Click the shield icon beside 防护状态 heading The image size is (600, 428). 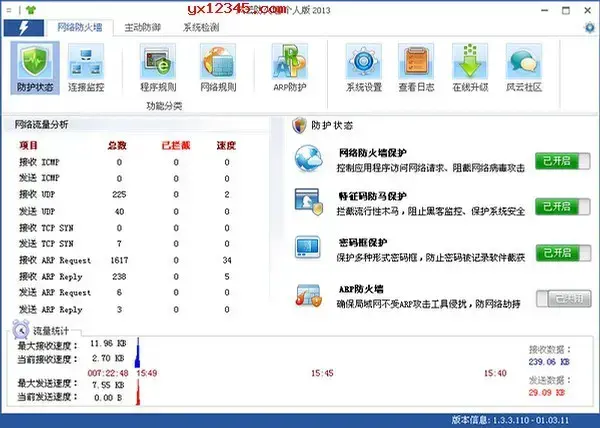click(x=299, y=125)
